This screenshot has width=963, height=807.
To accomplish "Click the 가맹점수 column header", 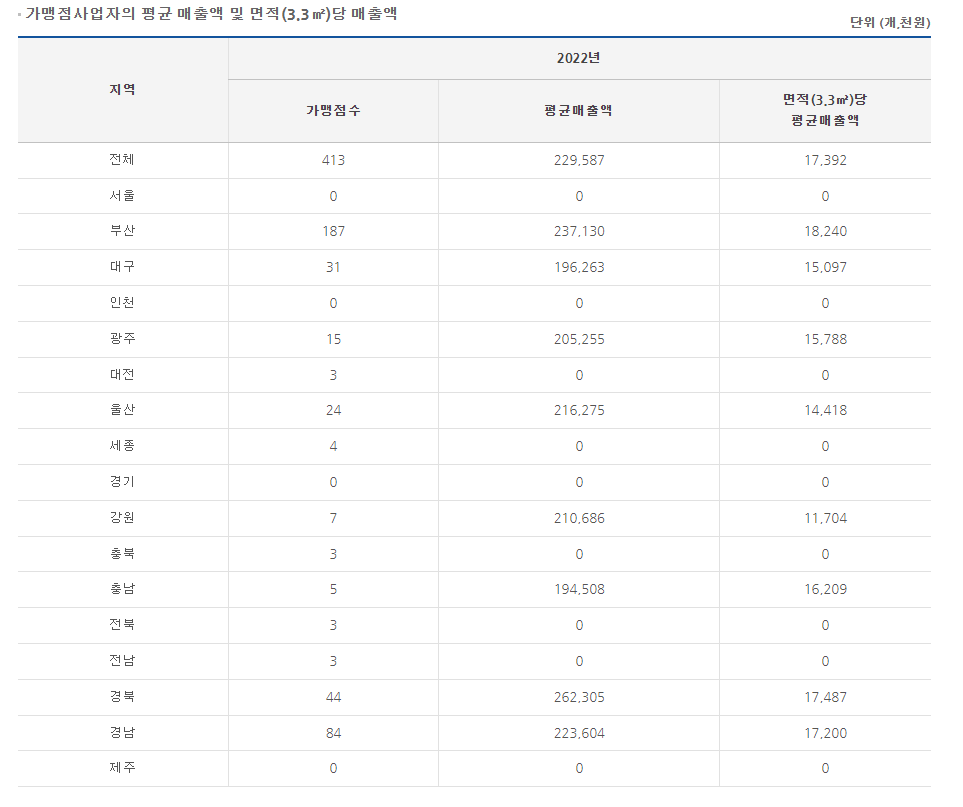I will [333, 111].
